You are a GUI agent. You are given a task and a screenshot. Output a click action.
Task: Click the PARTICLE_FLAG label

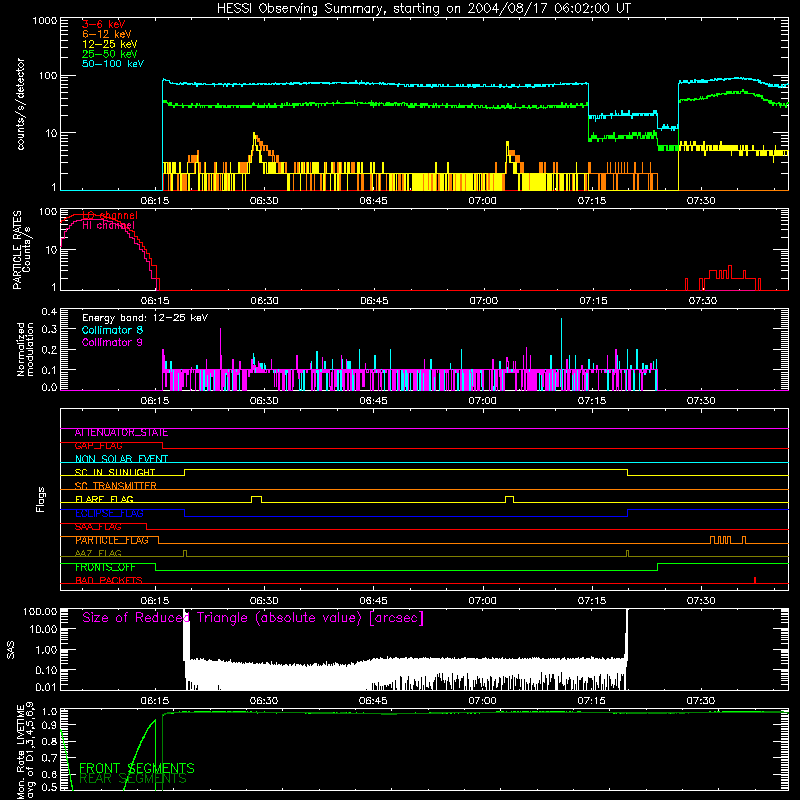(112, 540)
